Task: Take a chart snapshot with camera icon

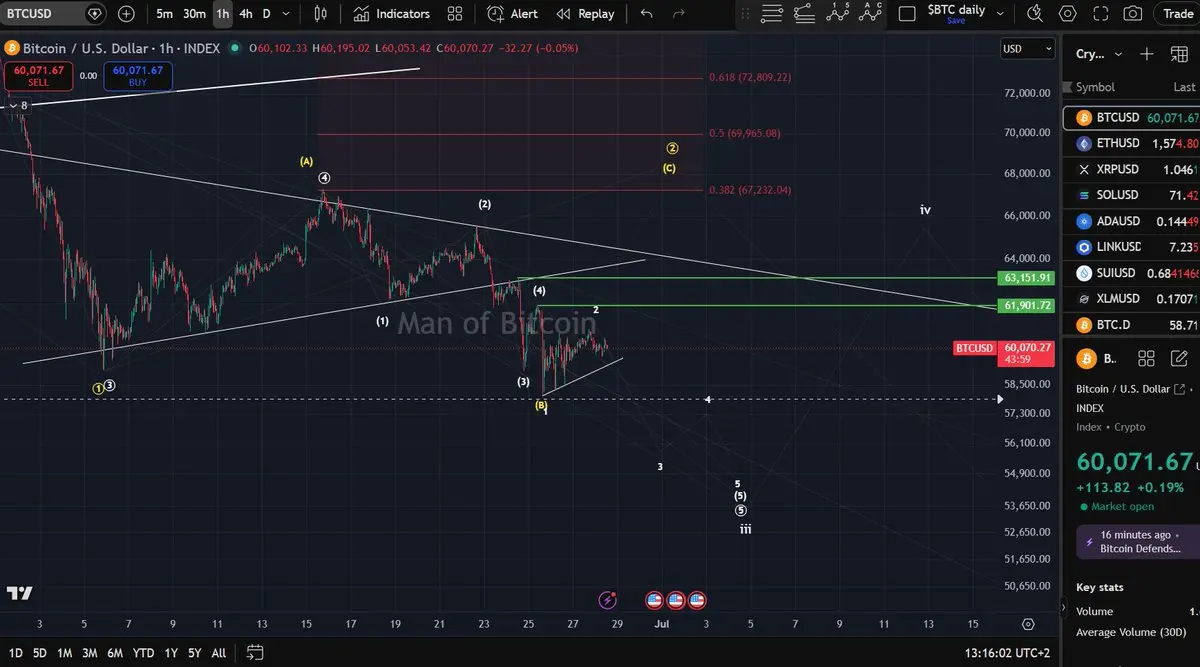Action: pyautogui.click(x=1132, y=14)
